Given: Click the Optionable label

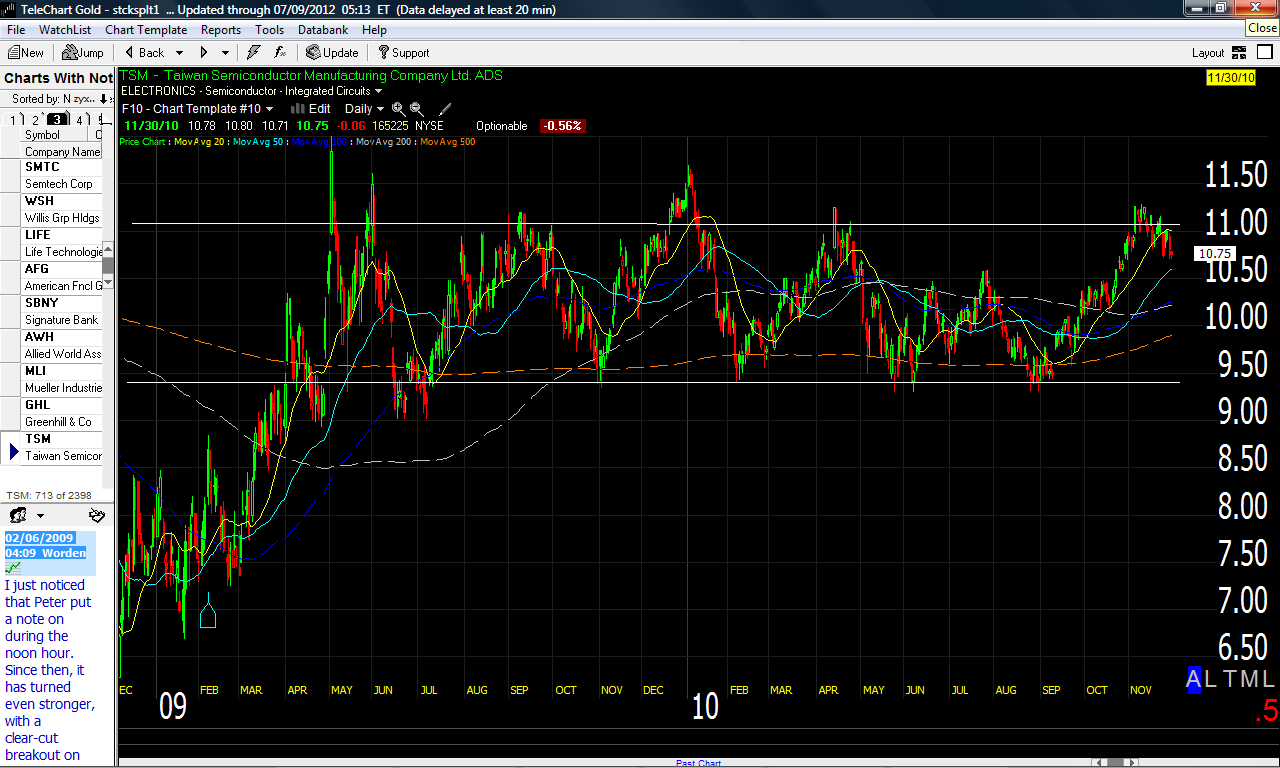Looking at the screenshot, I should tap(502, 126).
